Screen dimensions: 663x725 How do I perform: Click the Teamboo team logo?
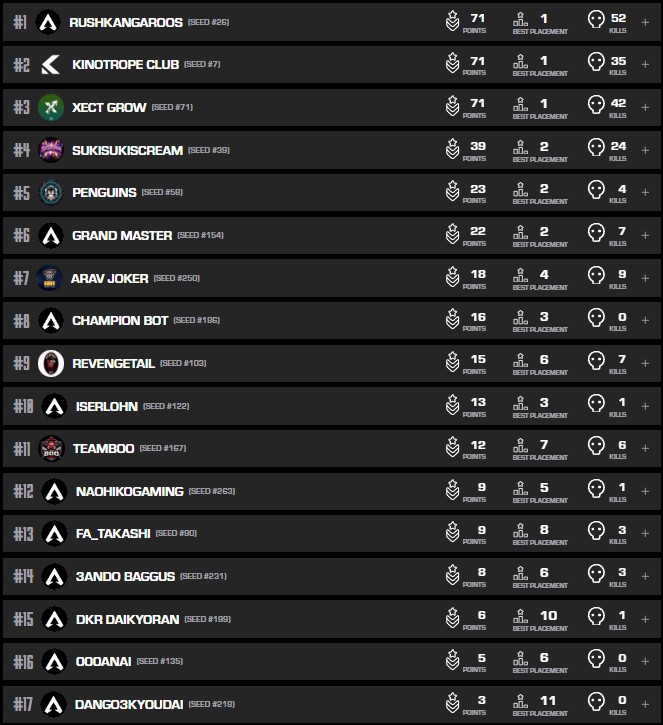52,448
